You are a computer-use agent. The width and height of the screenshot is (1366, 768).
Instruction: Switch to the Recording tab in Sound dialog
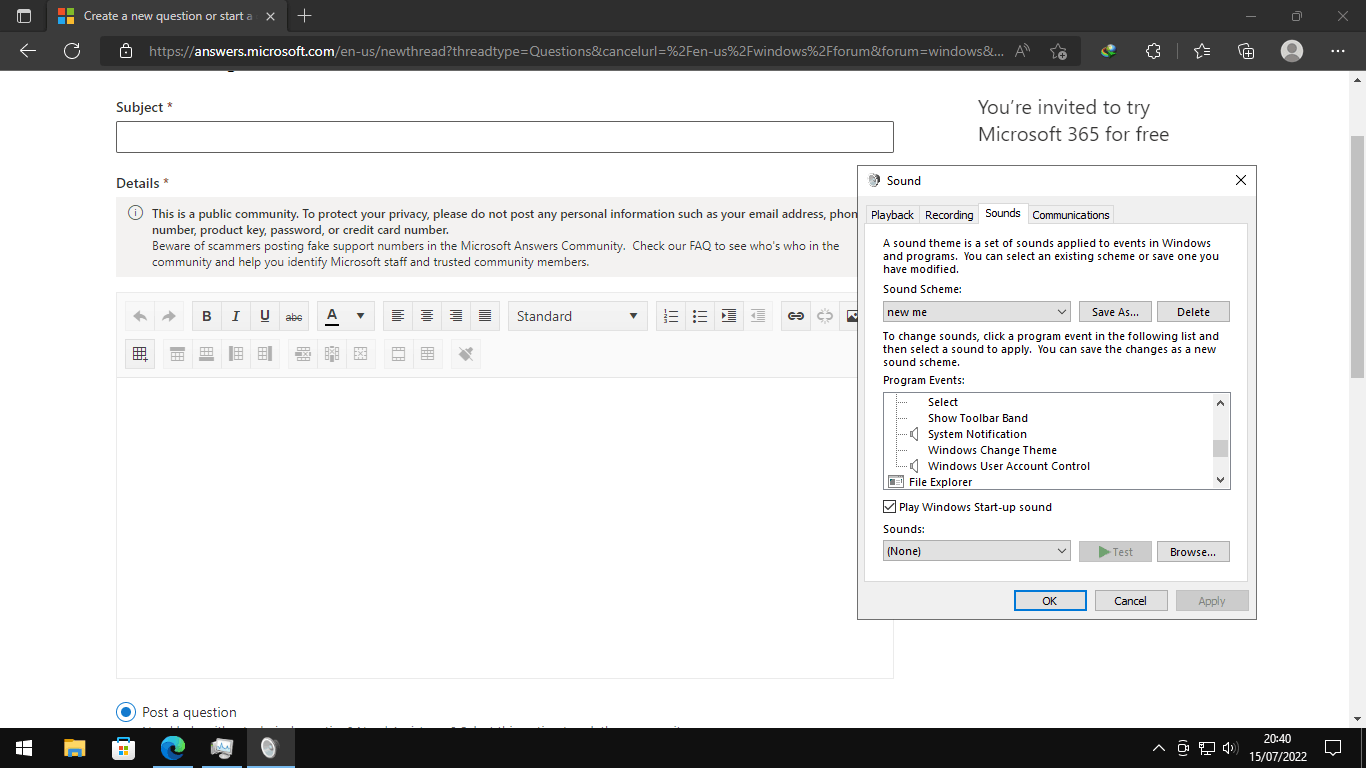point(948,214)
